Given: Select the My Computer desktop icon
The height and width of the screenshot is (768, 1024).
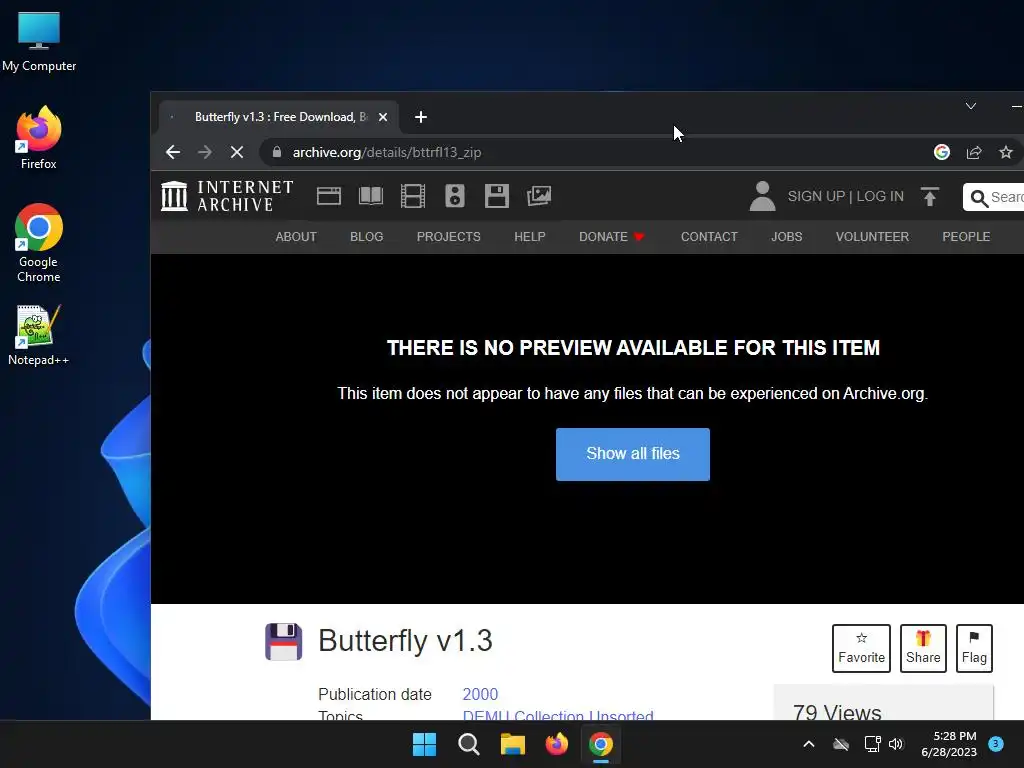Looking at the screenshot, I should click(39, 41).
